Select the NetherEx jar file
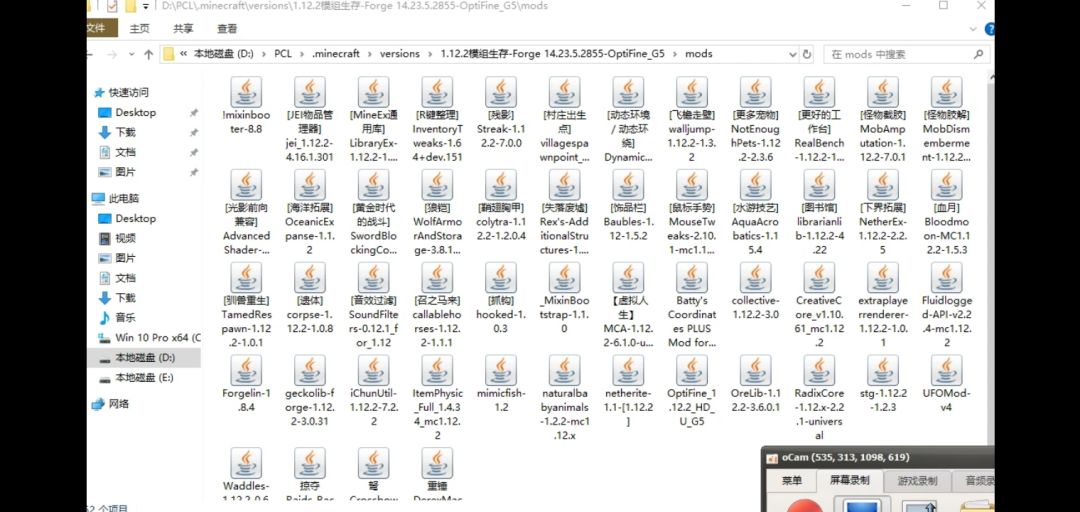The width and height of the screenshot is (1080, 512). (882, 212)
